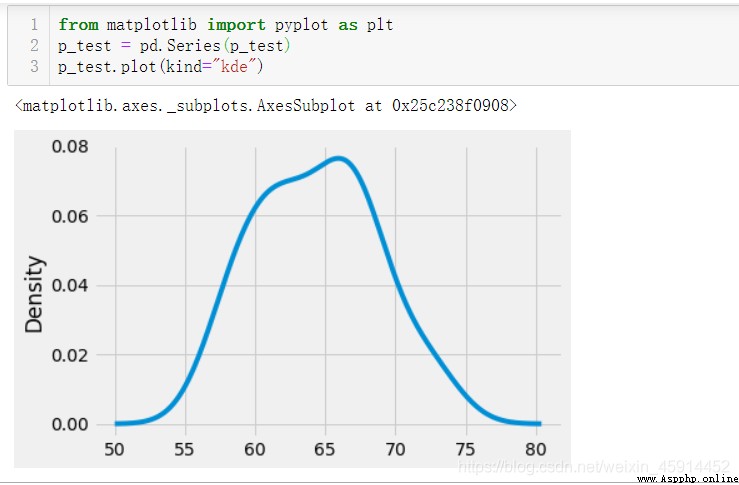
Task: Click the 80 x-axis tick label
Action: (536, 450)
